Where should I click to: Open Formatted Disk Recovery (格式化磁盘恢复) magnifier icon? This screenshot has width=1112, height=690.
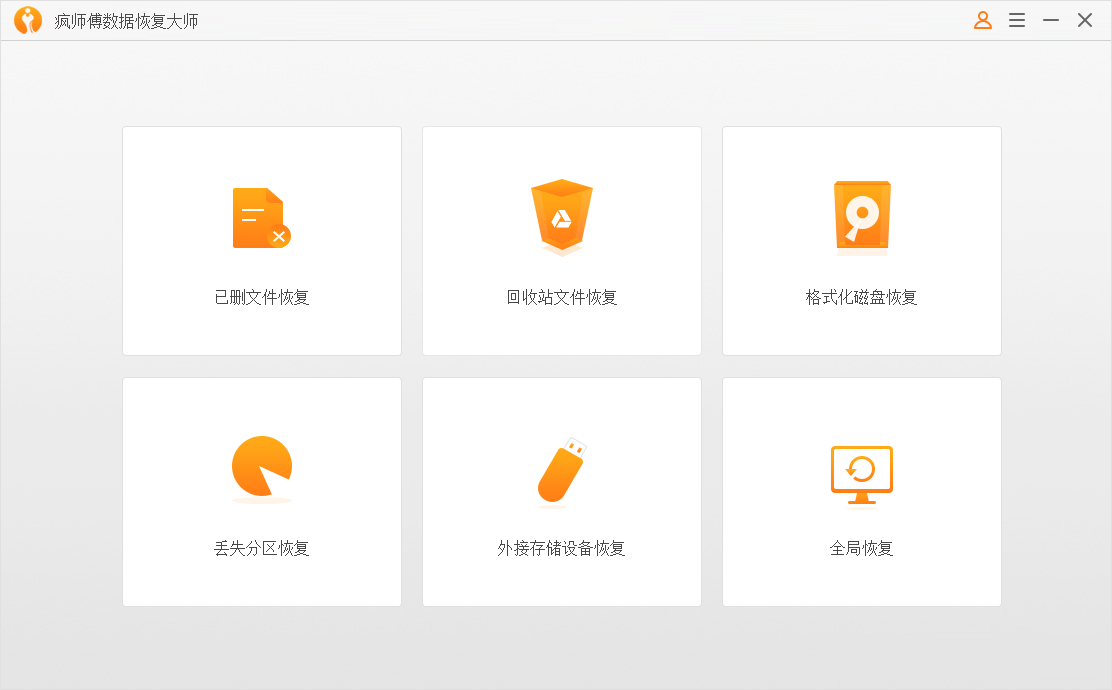861,216
